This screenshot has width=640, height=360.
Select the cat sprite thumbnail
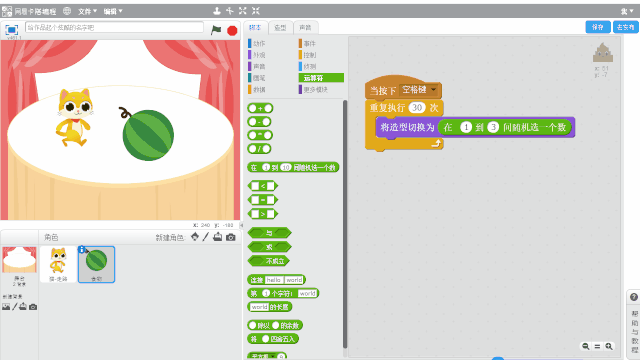tap(58, 264)
